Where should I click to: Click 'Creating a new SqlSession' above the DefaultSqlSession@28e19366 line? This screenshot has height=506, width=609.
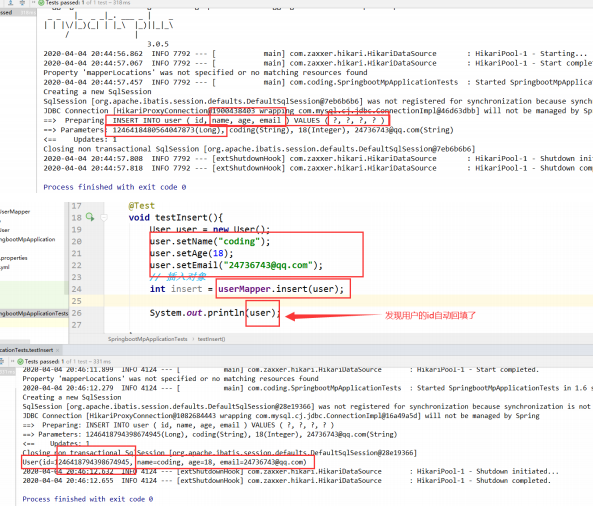(71, 397)
